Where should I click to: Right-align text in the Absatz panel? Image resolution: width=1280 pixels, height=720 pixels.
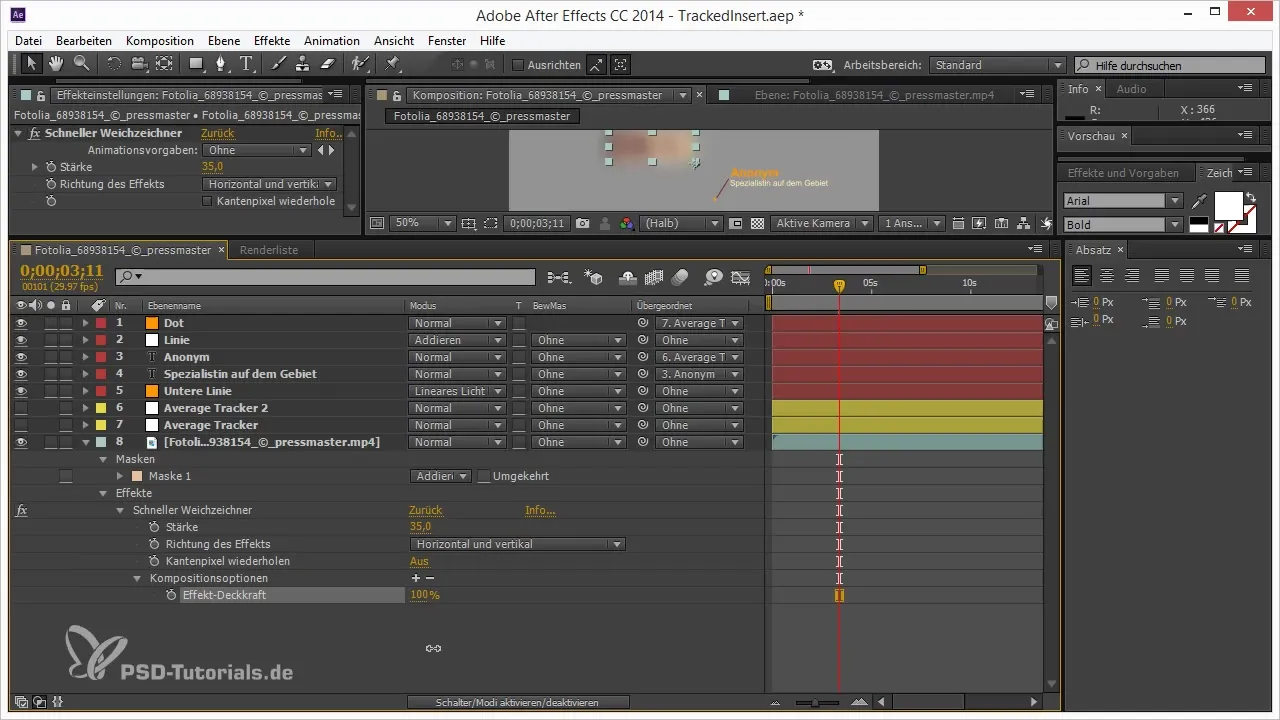(x=1132, y=275)
